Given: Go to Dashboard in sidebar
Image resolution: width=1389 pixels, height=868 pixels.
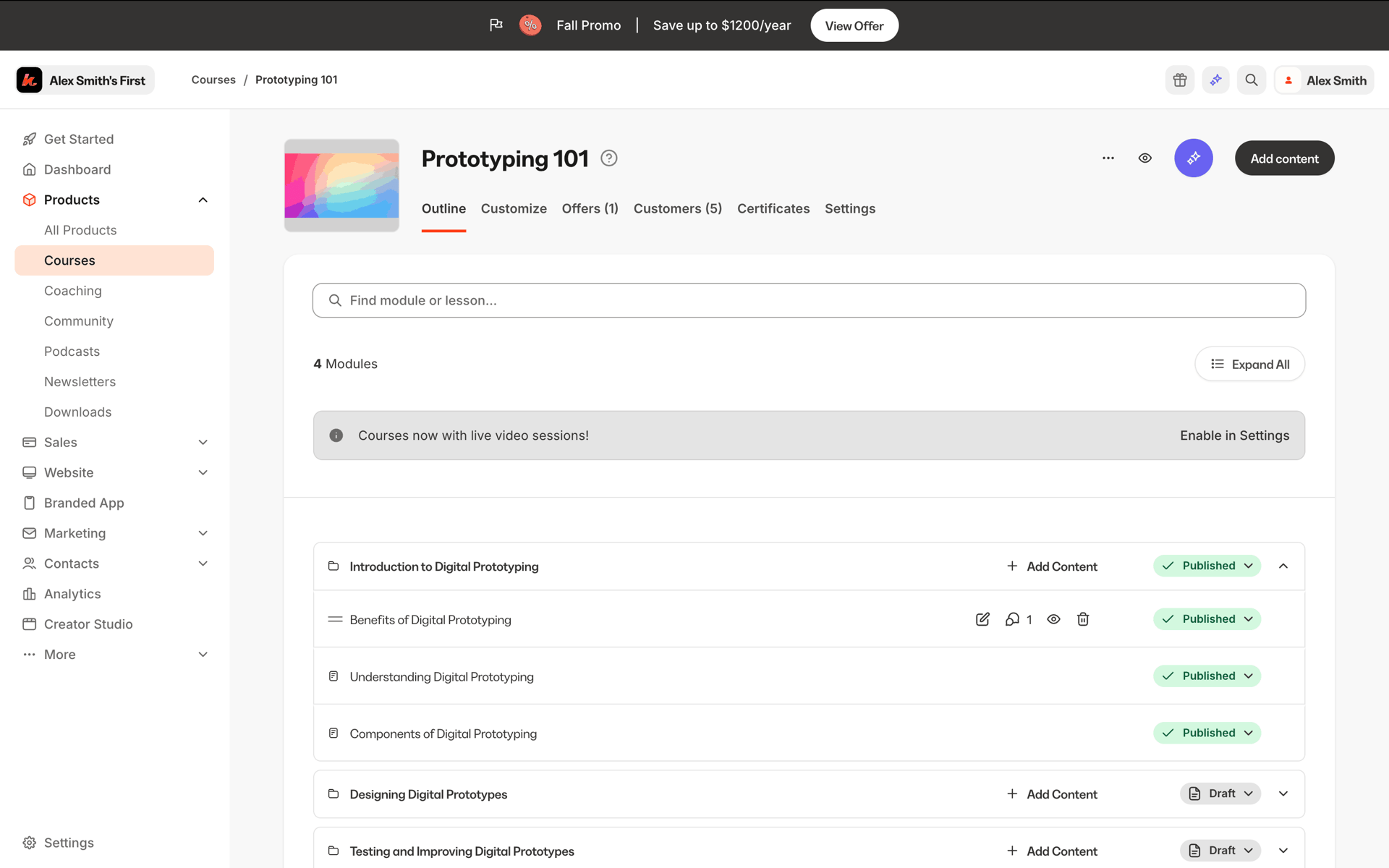Looking at the screenshot, I should (114, 169).
